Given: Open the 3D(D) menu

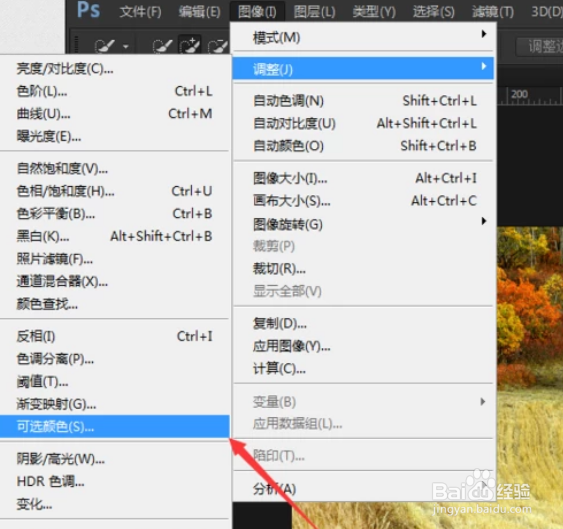Looking at the screenshot, I should [x=547, y=12].
